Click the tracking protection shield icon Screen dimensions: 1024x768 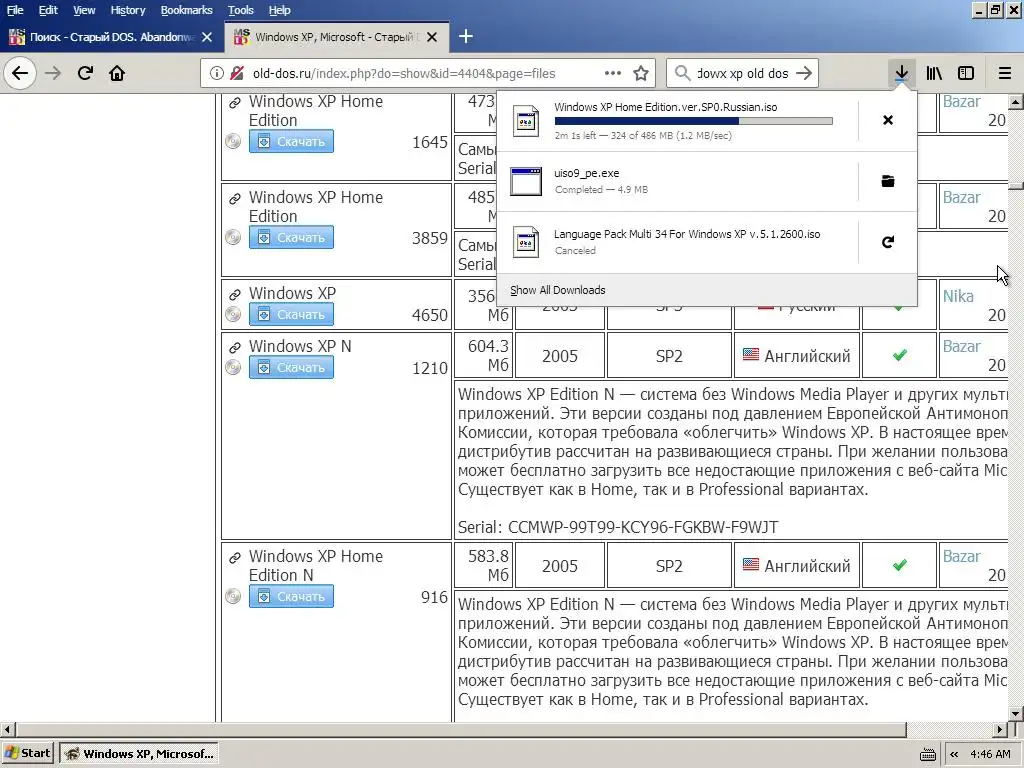[x=237, y=73]
